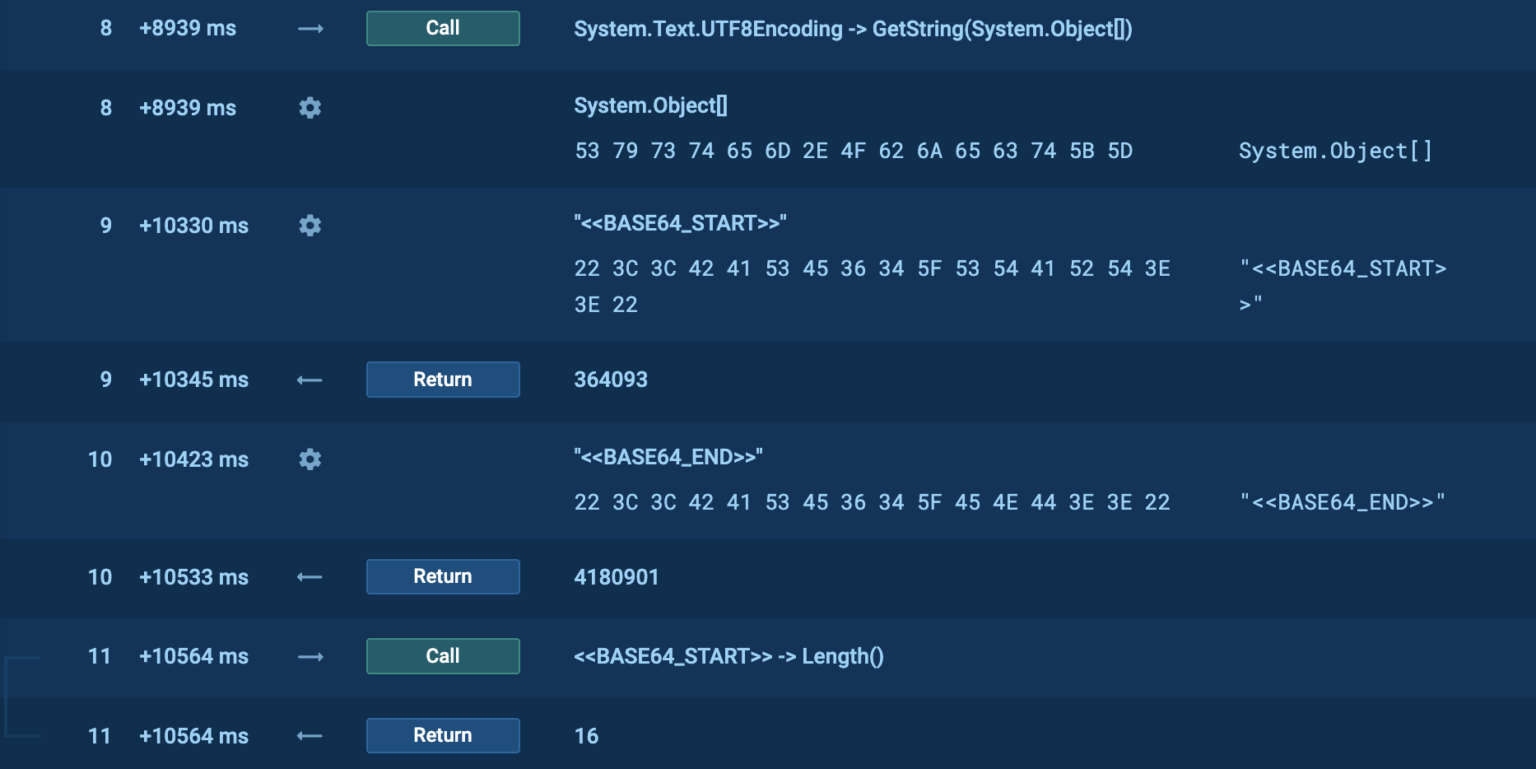Image resolution: width=1536 pixels, height=769 pixels.
Task: Click the right arrow beside the Length() call
Action: [x=310, y=657]
